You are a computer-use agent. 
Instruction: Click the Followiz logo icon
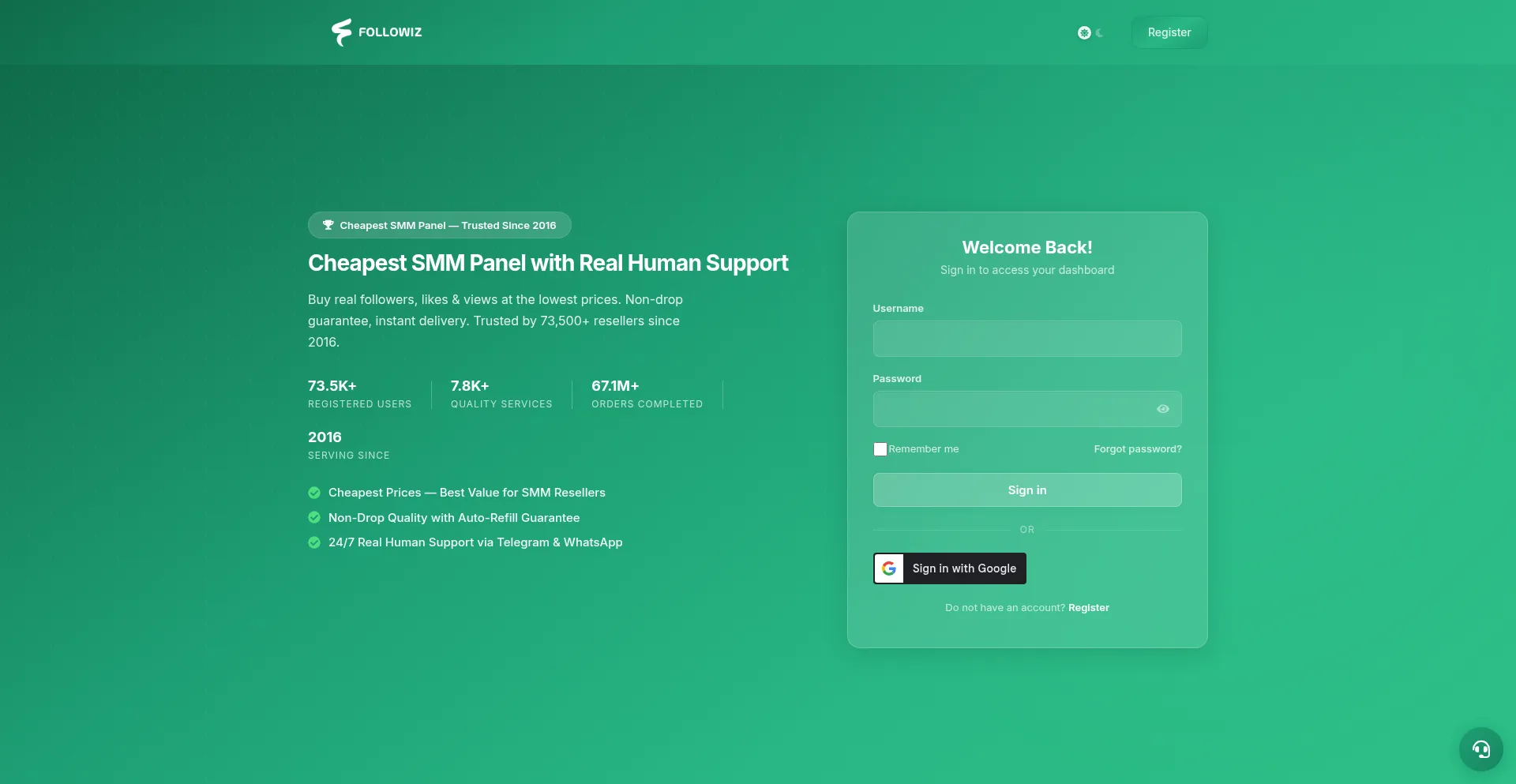pos(341,32)
